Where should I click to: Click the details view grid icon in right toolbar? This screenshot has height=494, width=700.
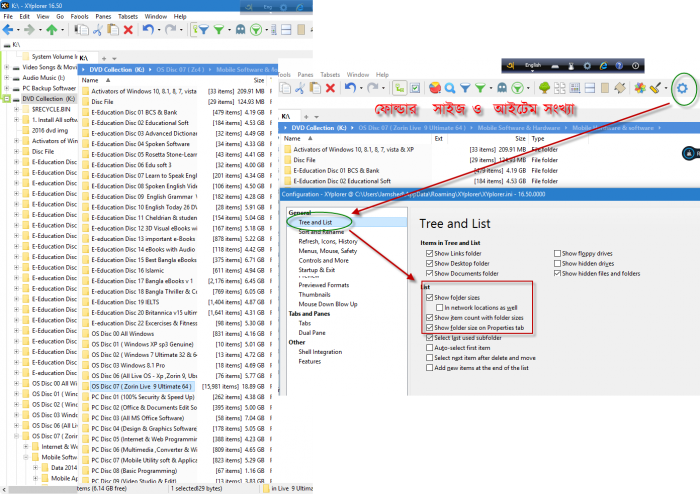tap(575, 88)
